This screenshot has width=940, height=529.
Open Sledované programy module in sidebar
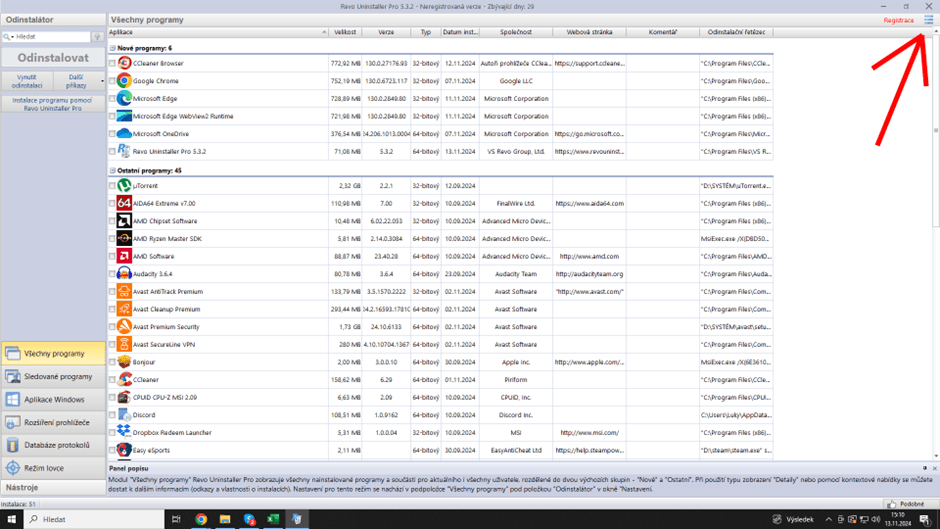tap(53, 377)
